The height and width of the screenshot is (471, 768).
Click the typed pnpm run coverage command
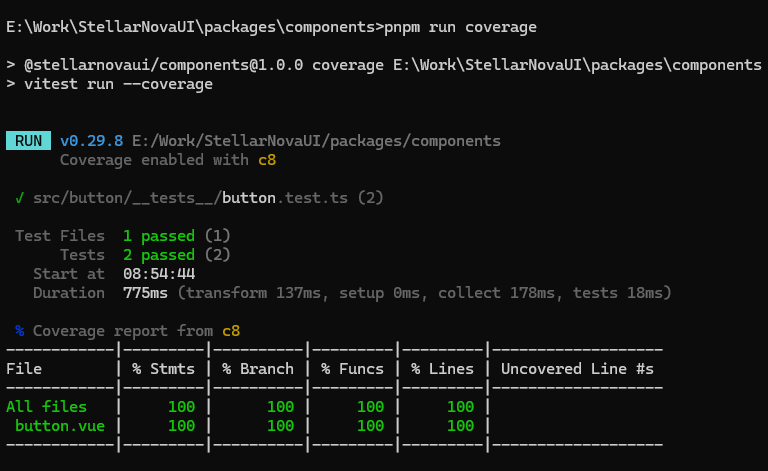[x=462, y=27]
